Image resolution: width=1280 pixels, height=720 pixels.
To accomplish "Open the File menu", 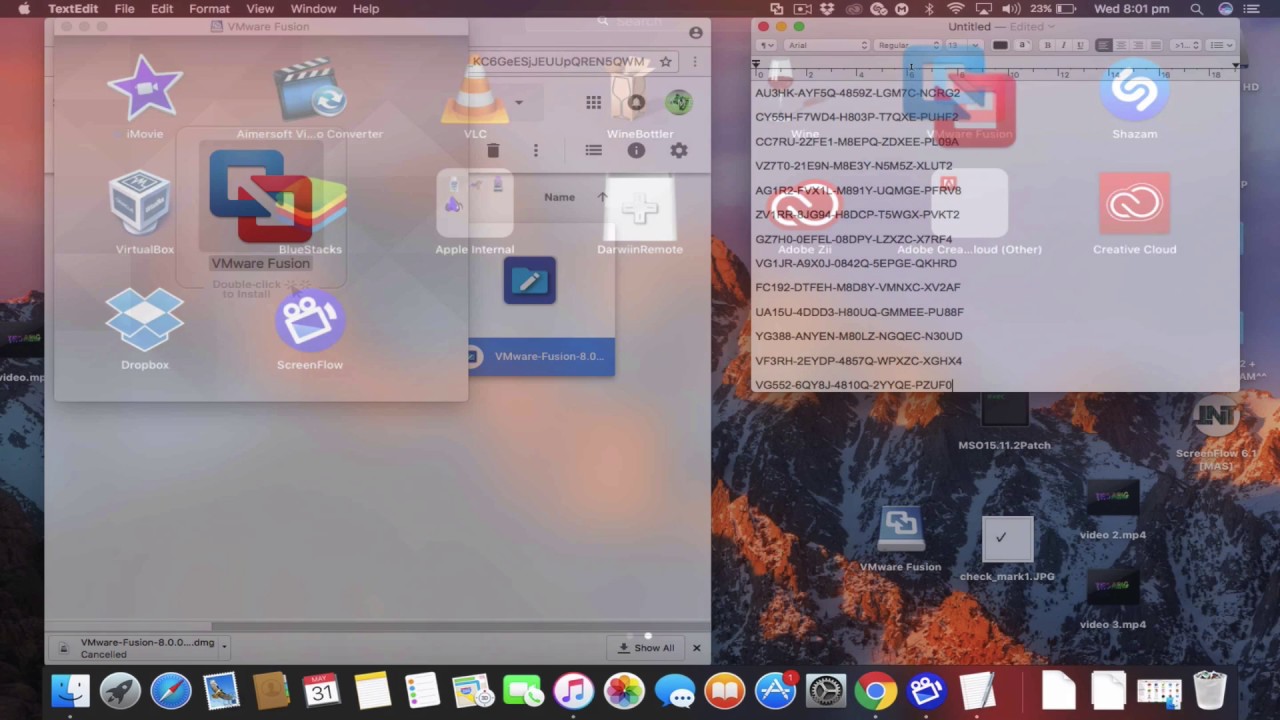I will (124, 9).
